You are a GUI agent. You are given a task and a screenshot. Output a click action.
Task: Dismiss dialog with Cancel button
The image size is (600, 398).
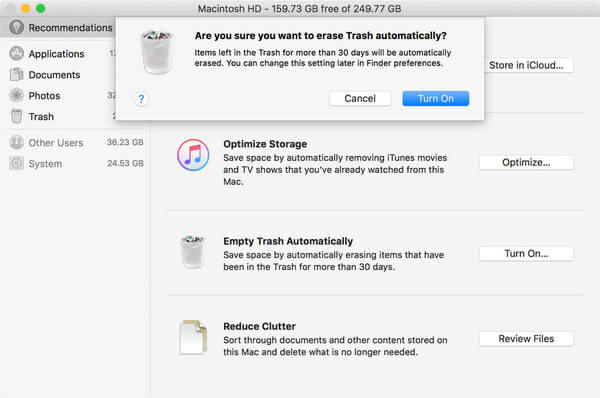coord(360,98)
